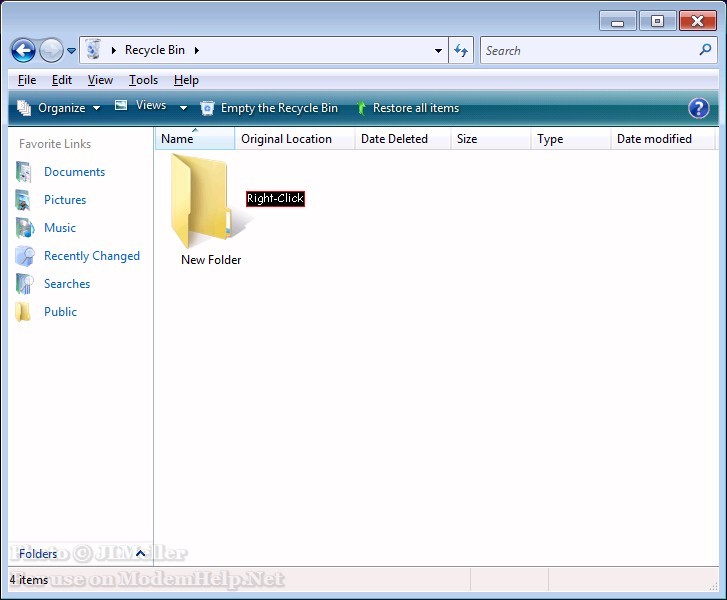Viewport: 727px width, 600px height.
Task: Select the Recycle Bin breadcrumb text
Action: click(155, 50)
